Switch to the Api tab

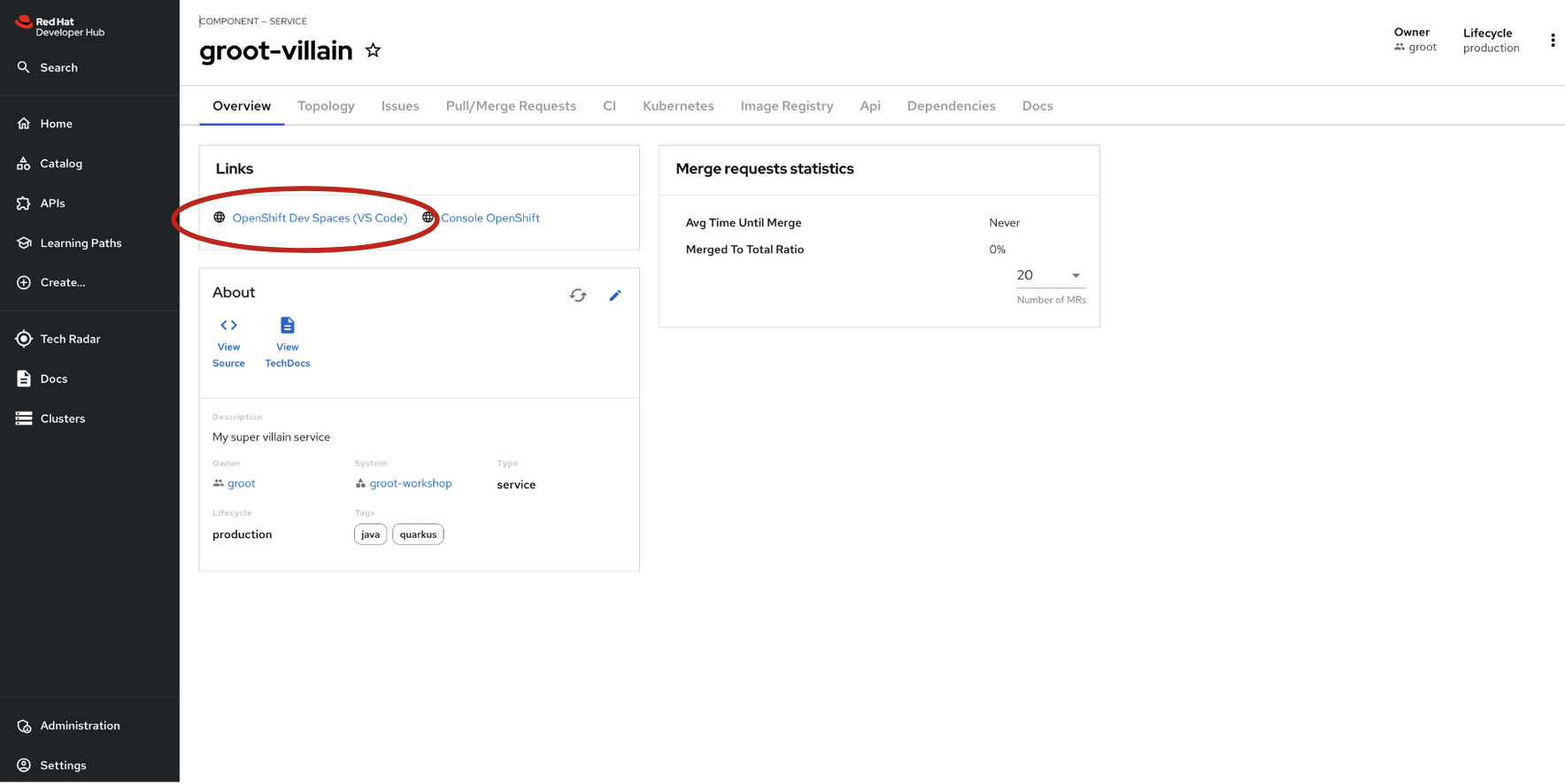click(870, 106)
